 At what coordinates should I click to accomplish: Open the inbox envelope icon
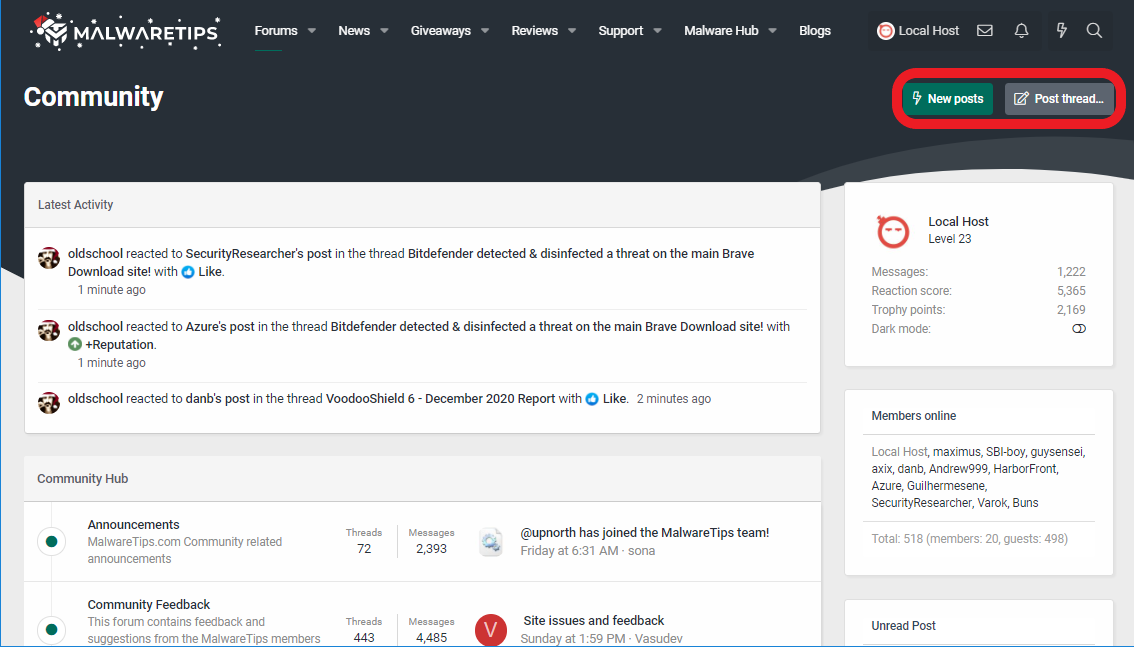point(984,30)
